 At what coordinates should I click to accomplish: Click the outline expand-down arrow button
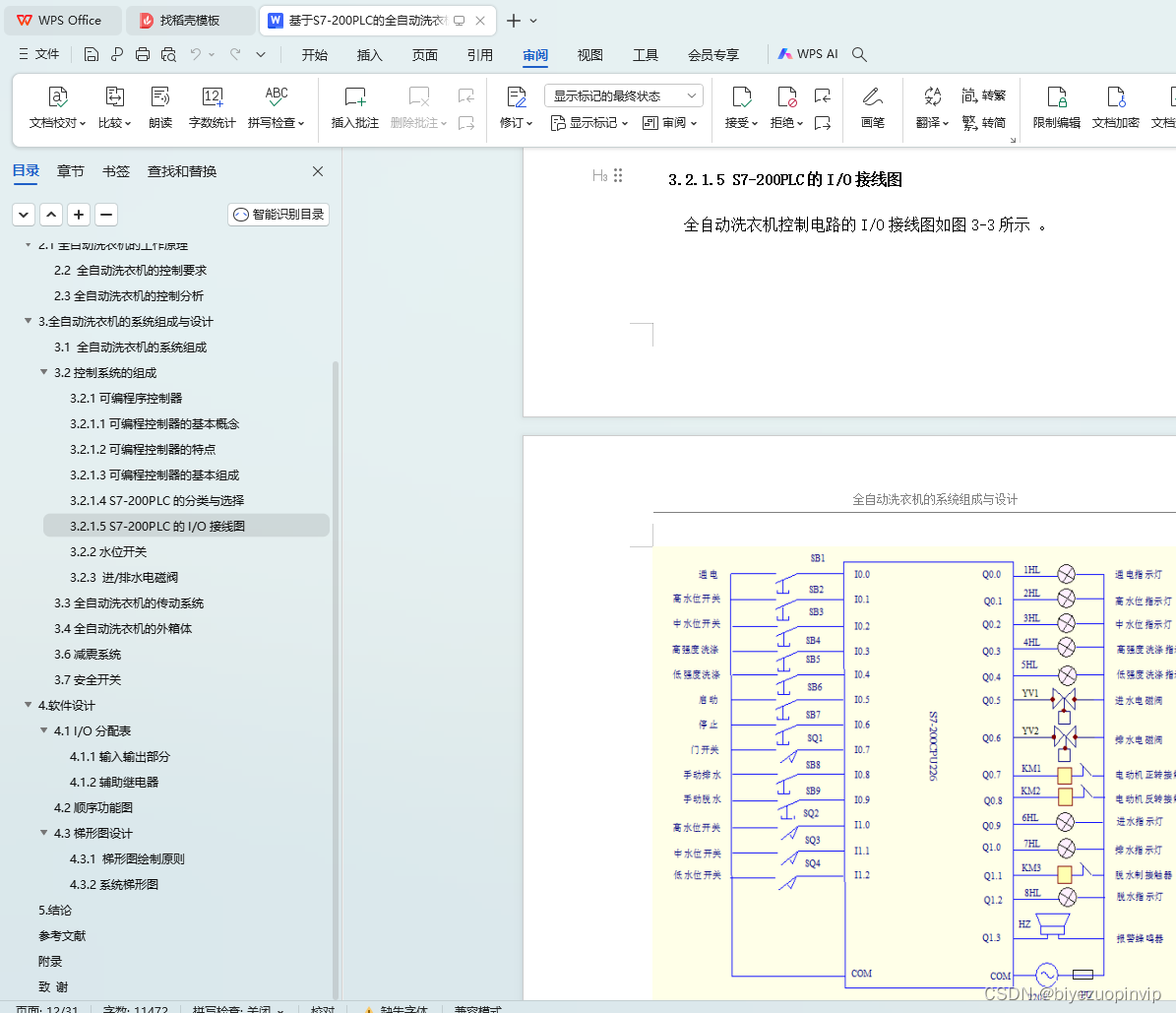pyautogui.click(x=24, y=214)
